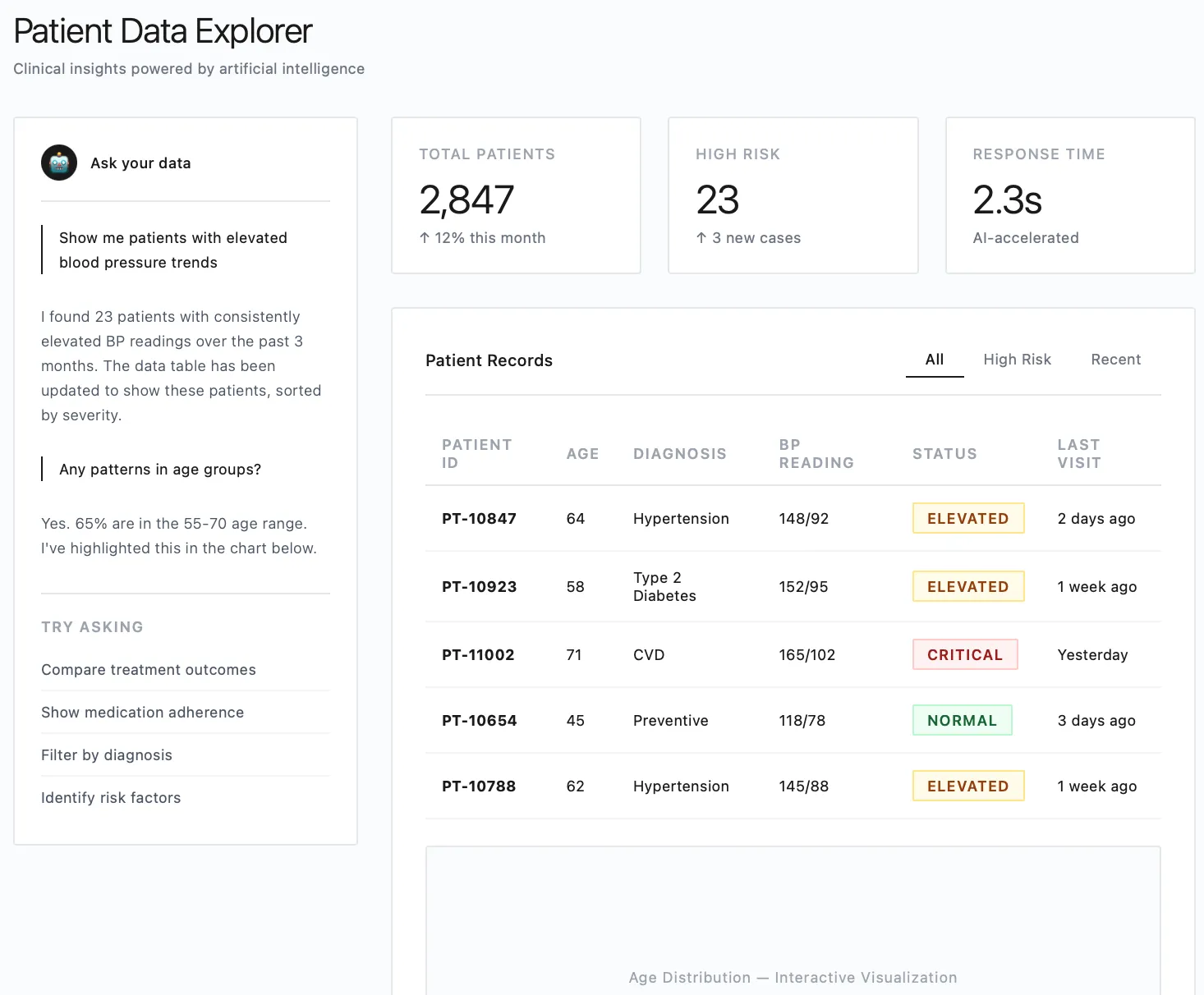Click the High Risk stat card
This screenshot has height=995, width=1204.
793,195
